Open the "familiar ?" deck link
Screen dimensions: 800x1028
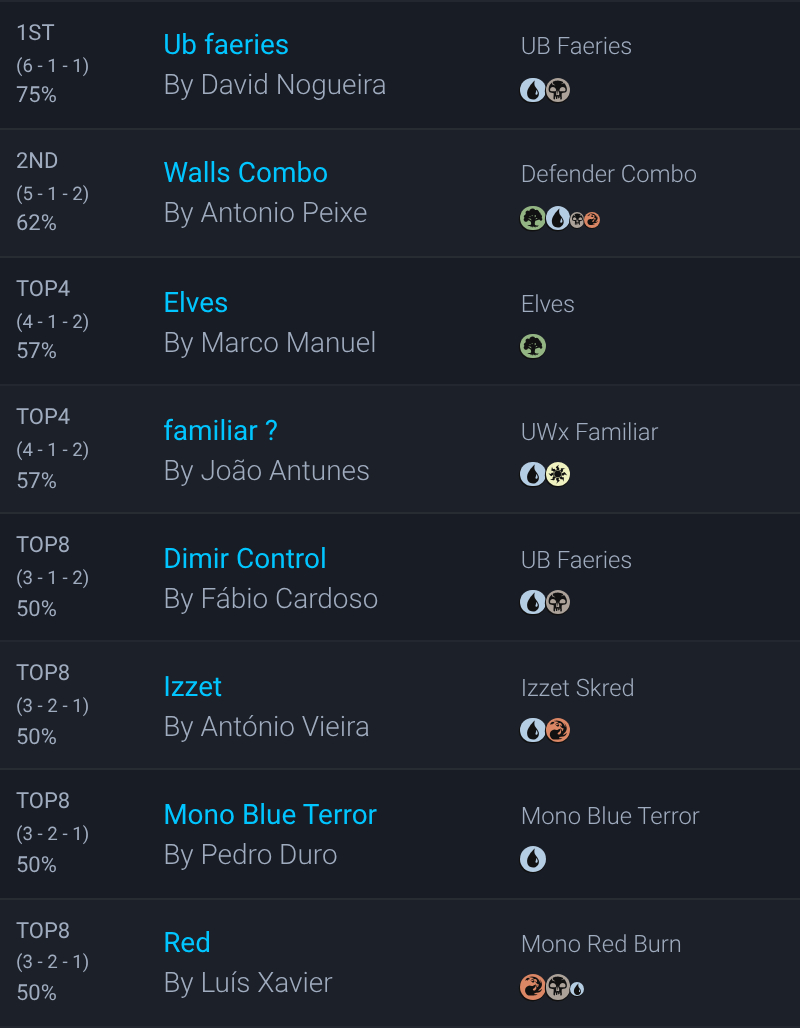pyautogui.click(x=220, y=431)
